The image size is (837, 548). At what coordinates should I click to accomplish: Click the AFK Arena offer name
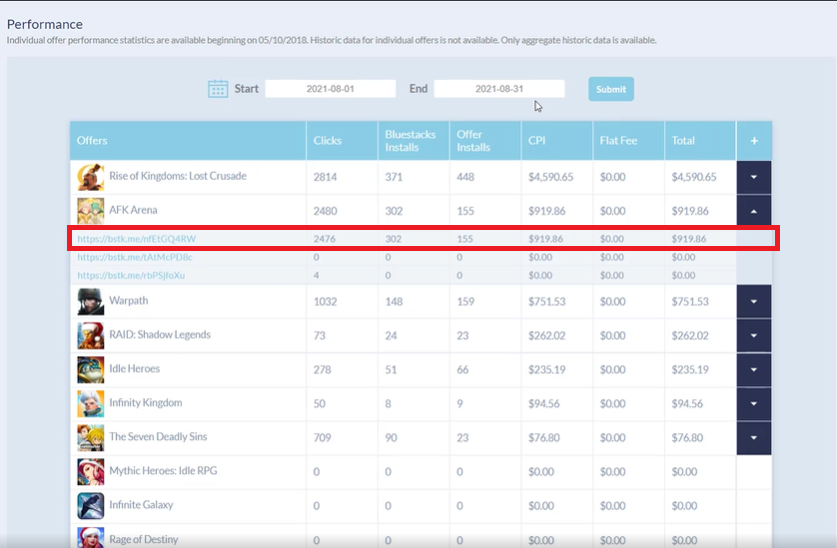(x=133, y=210)
